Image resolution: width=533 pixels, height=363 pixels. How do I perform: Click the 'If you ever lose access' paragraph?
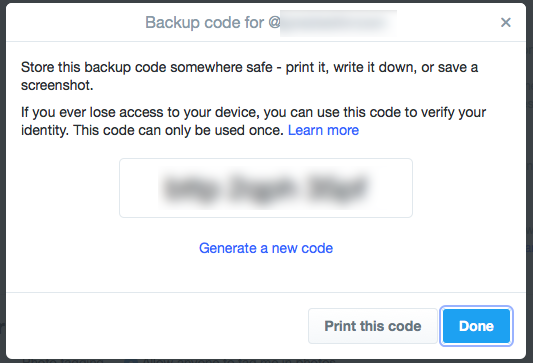click(x=254, y=121)
